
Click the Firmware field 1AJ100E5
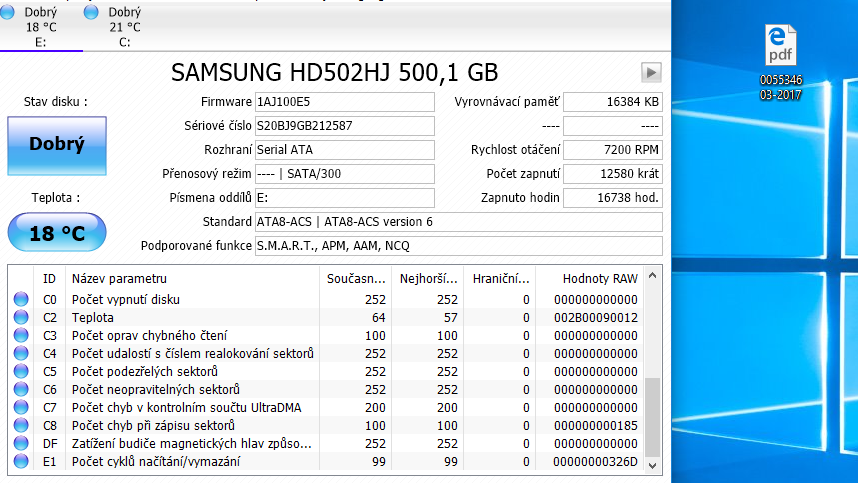coord(345,102)
